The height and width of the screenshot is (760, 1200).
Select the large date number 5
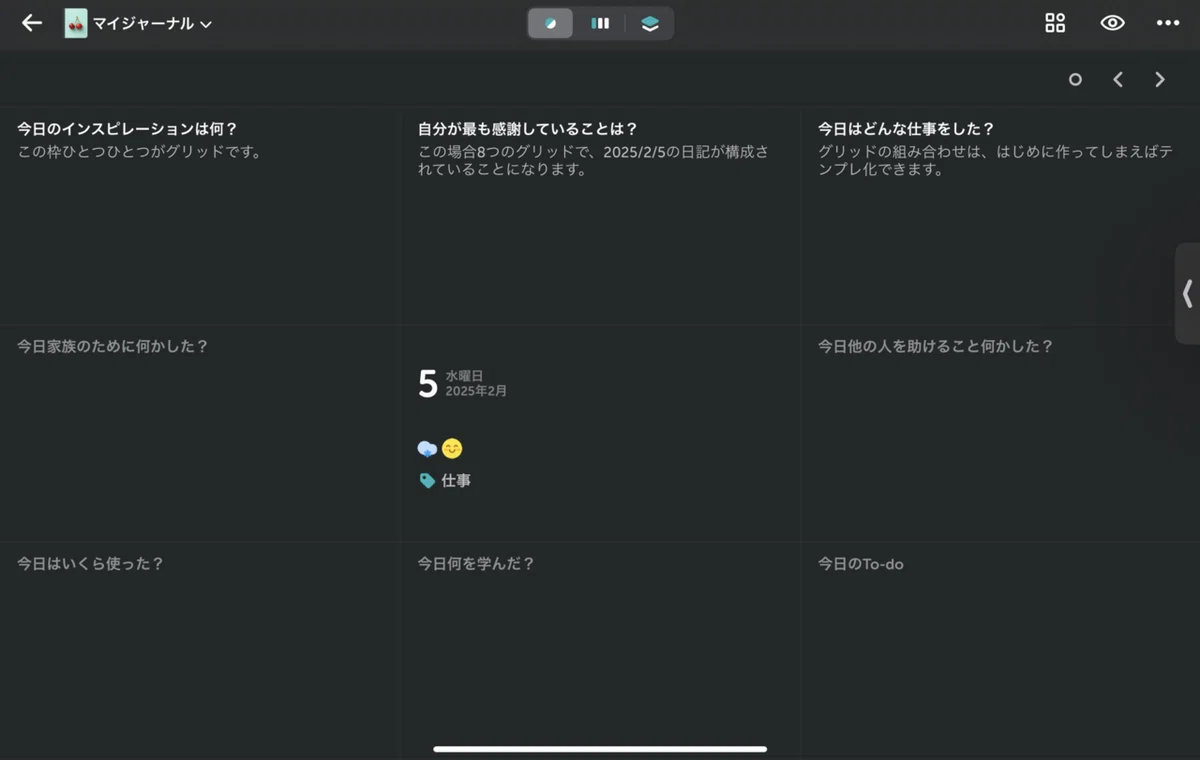pos(428,384)
